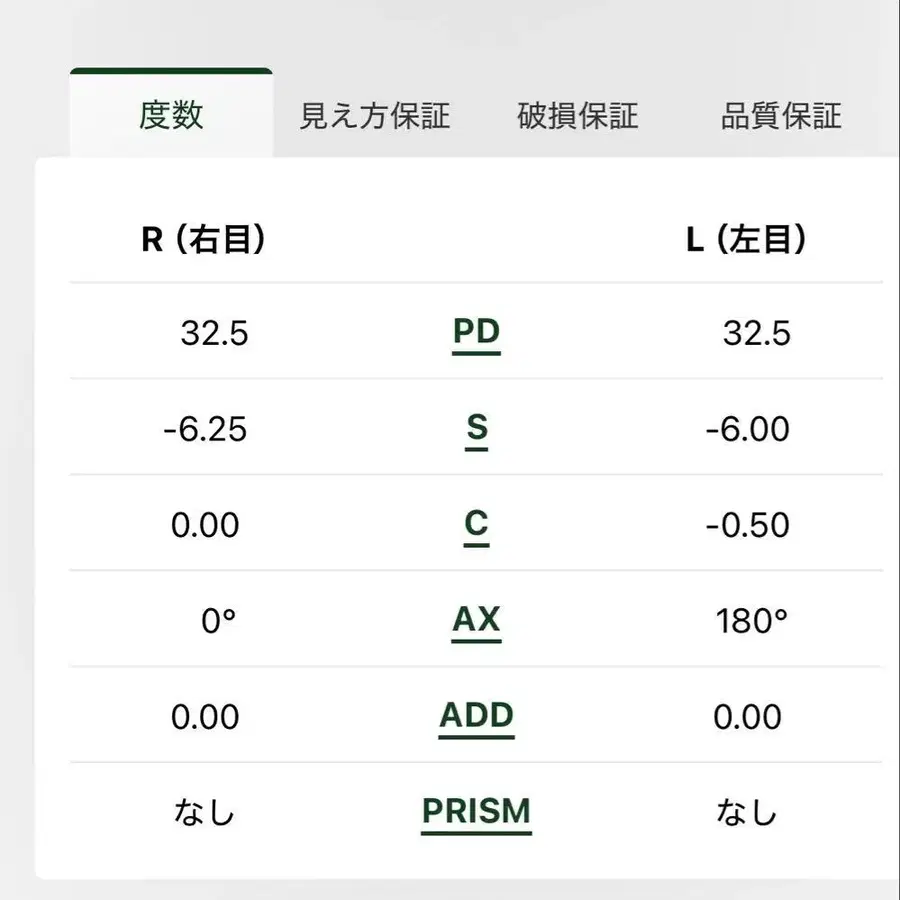Screen dimensions: 900x900
Task: Click the right eye PD value 32.5
Action: coord(214,334)
